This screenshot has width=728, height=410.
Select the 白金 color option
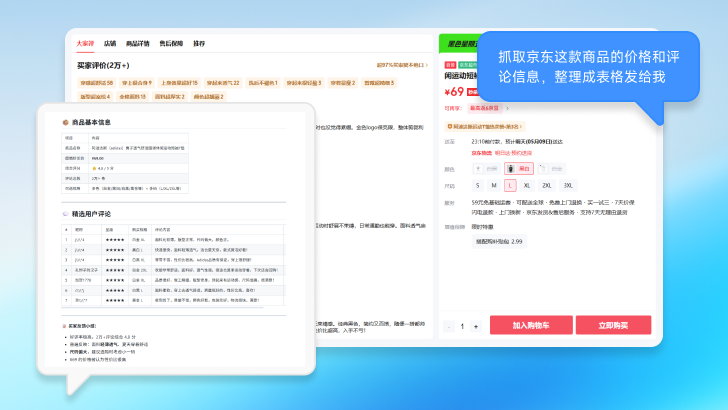pyautogui.click(x=551, y=169)
